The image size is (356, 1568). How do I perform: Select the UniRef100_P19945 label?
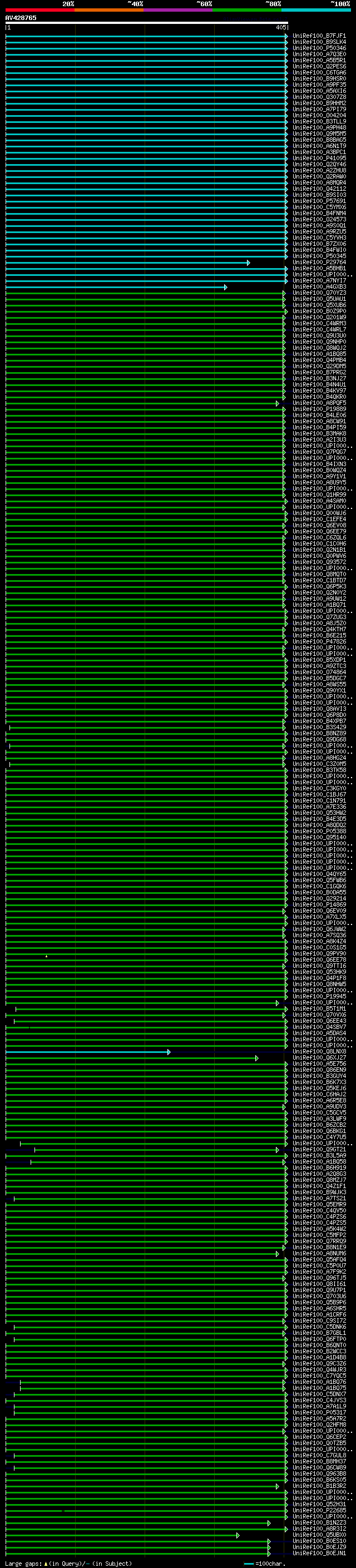319,996
